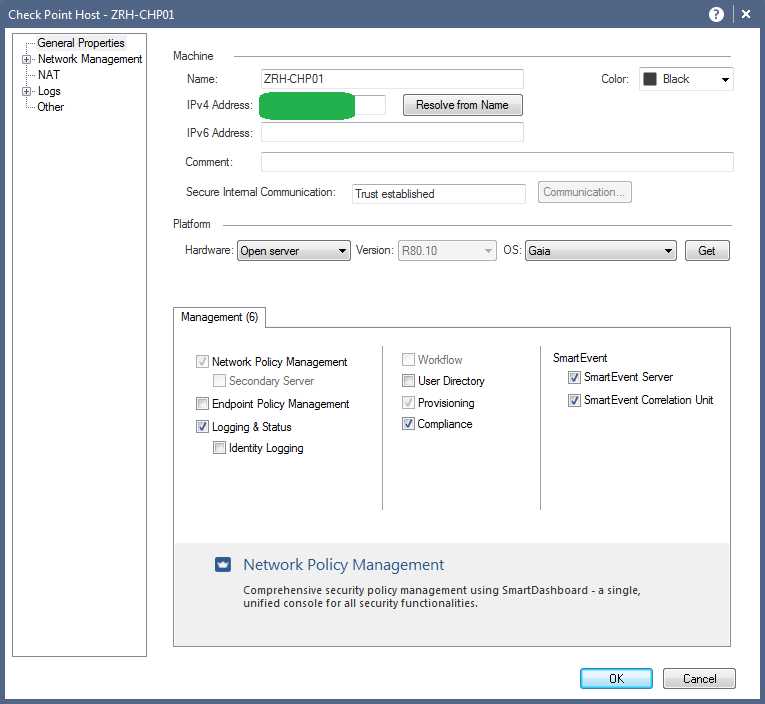Toggle the Workflow checkbox

point(408,360)
